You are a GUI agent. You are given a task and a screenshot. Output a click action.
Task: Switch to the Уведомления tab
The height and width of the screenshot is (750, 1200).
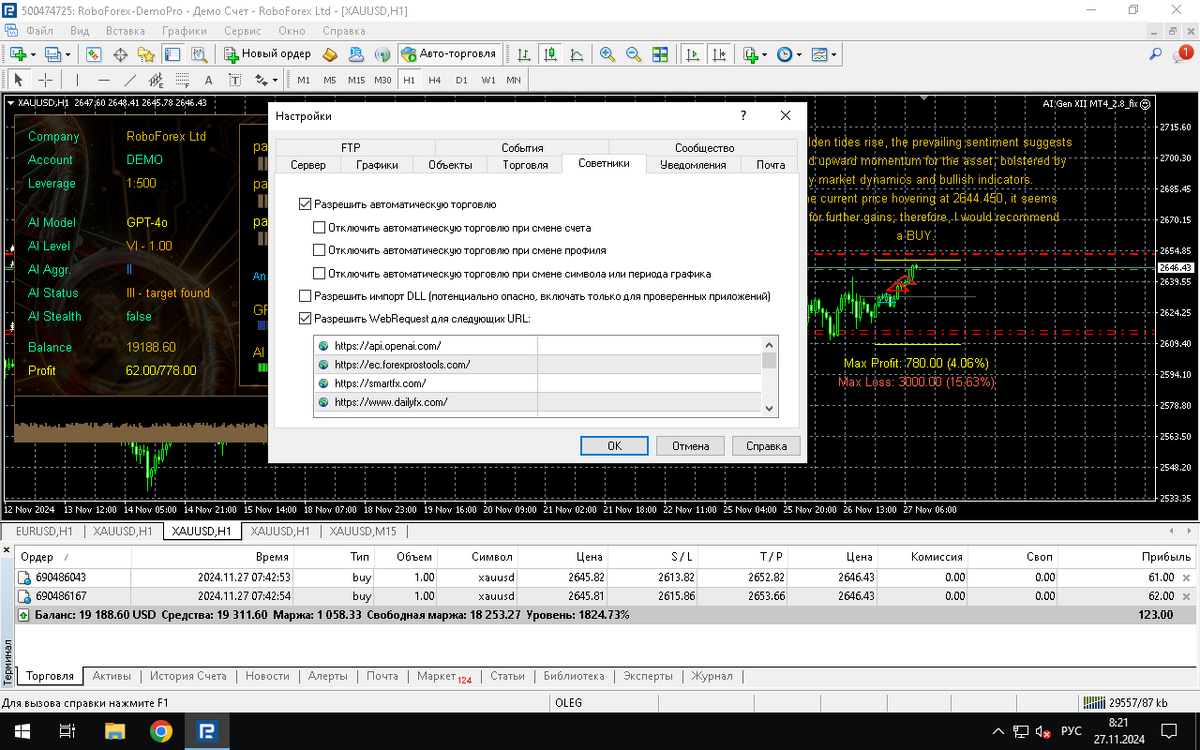(x=692, y=165)
